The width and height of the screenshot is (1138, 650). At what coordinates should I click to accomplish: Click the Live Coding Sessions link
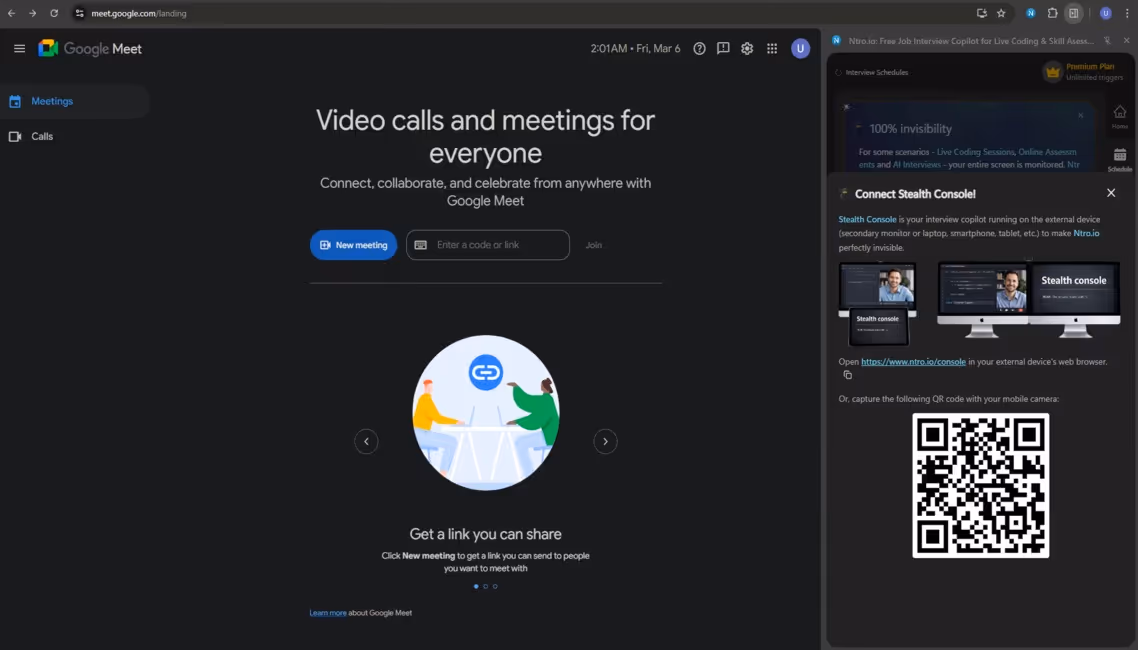(x=975, y=152)
